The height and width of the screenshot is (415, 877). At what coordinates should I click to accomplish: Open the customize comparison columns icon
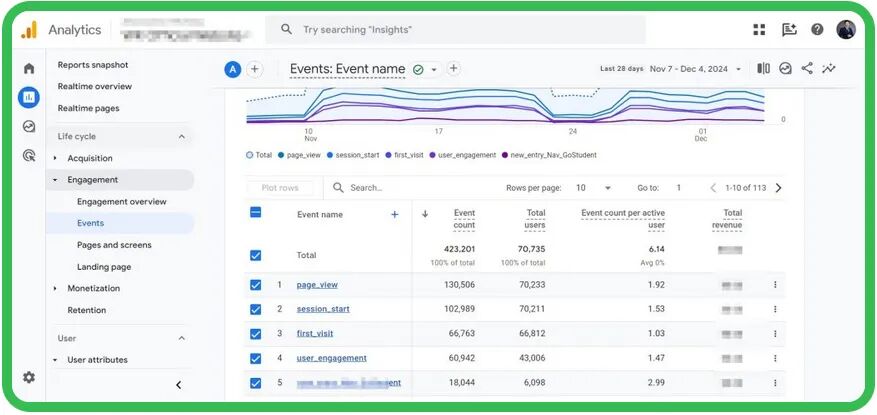coord(763,69)
